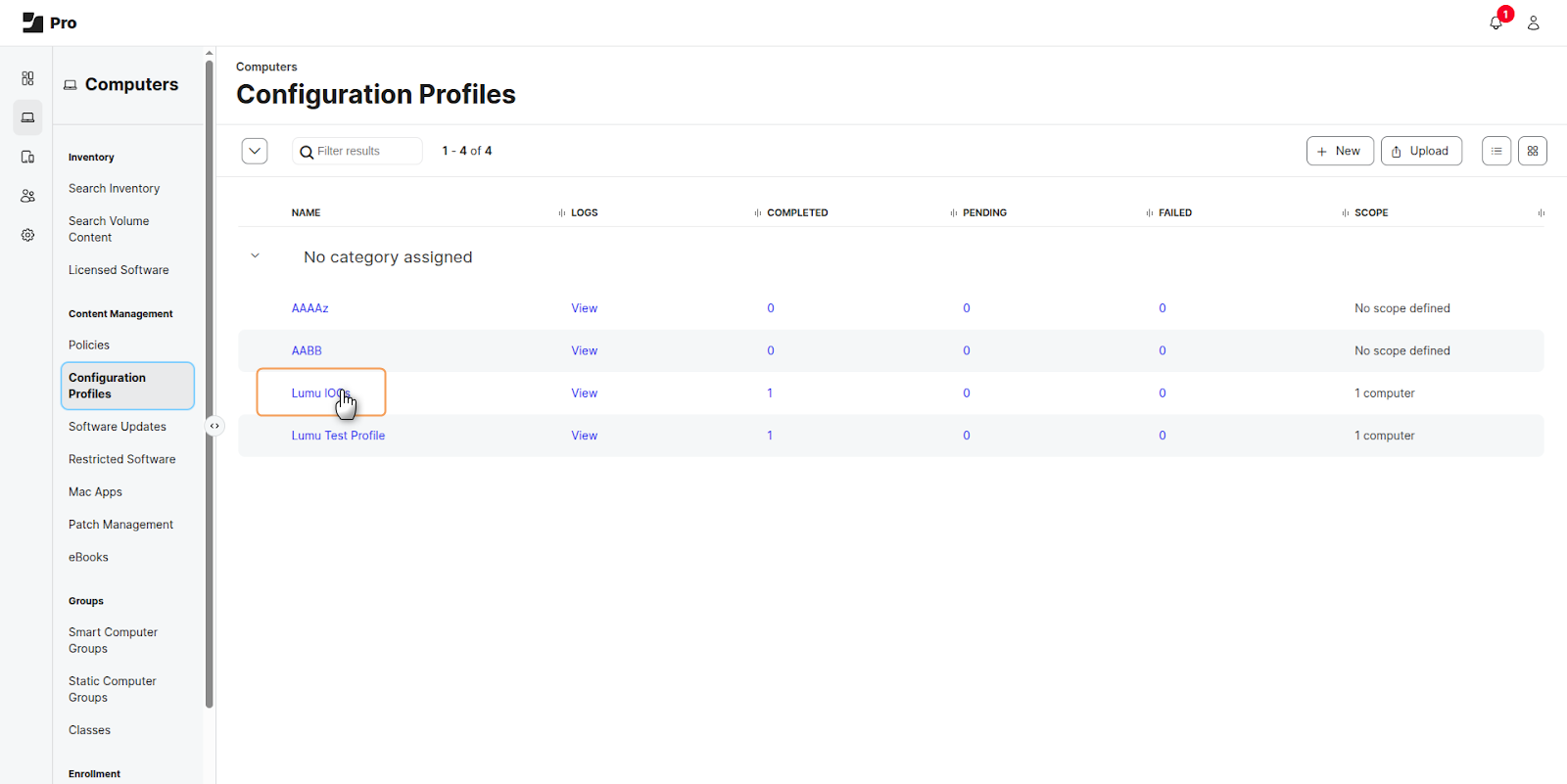
Task: Go to Policies in sidebar
Action: (x=89, y=345)
